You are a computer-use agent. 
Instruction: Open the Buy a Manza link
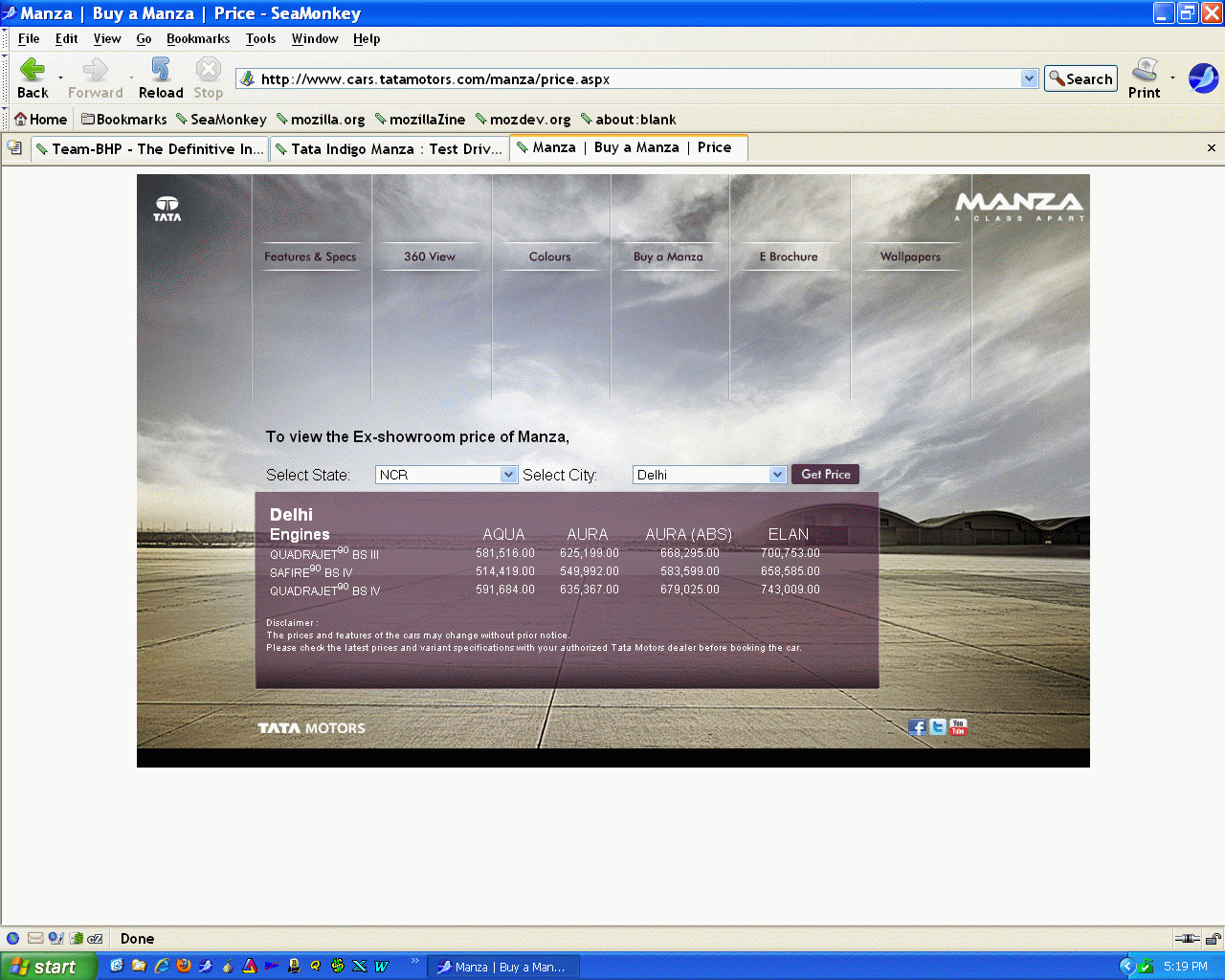click(x=668, y=256)
